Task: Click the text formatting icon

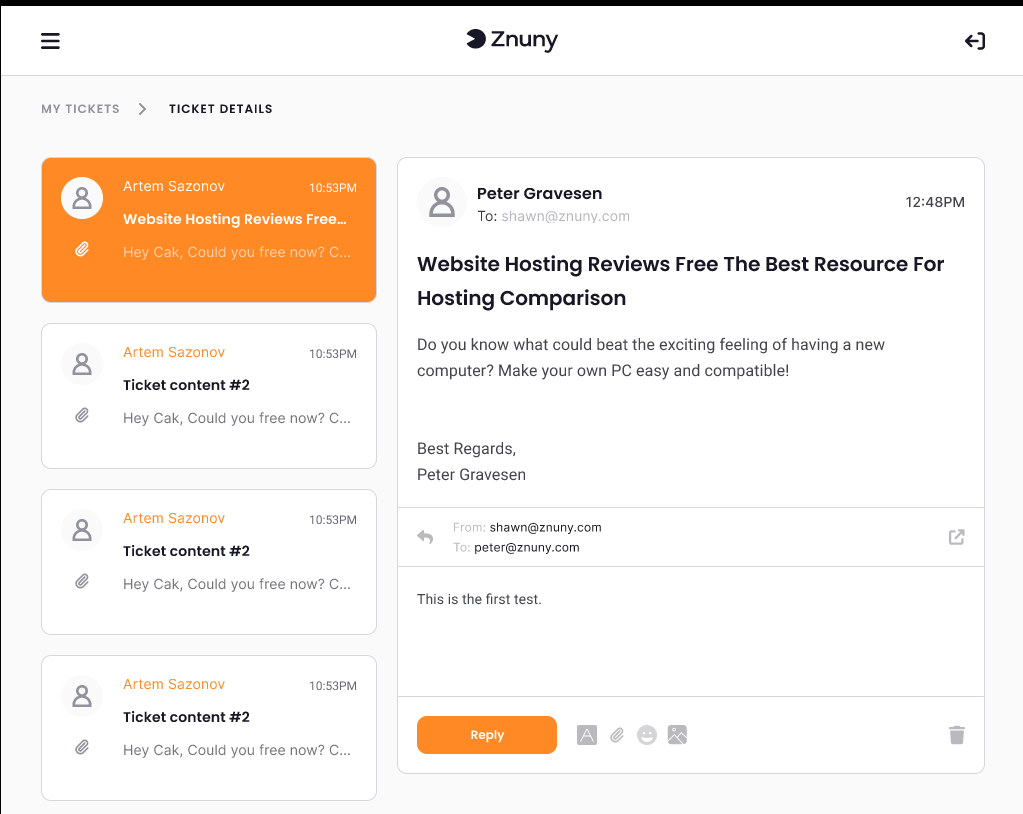Action: coord(587,735)
